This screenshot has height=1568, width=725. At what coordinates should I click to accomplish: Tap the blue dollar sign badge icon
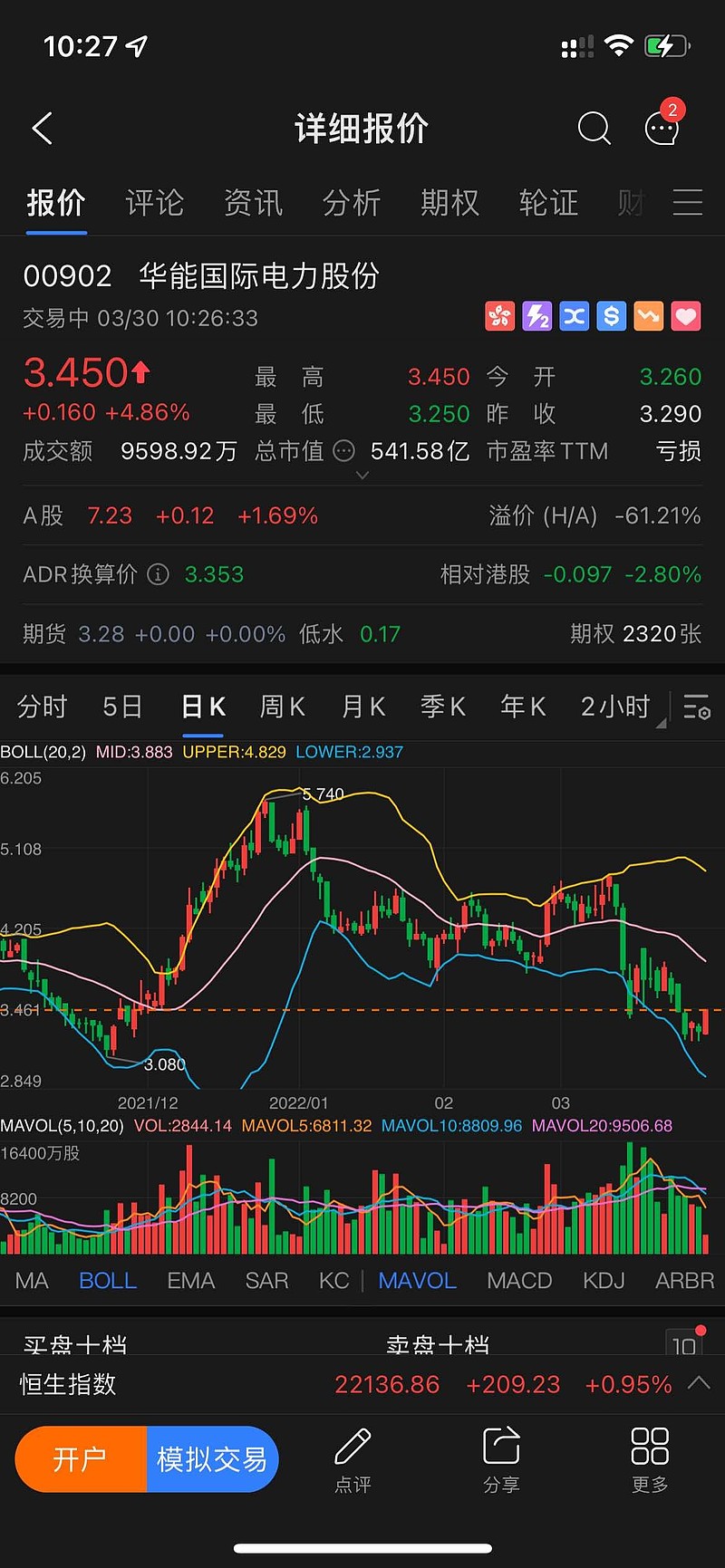(611, 317)
